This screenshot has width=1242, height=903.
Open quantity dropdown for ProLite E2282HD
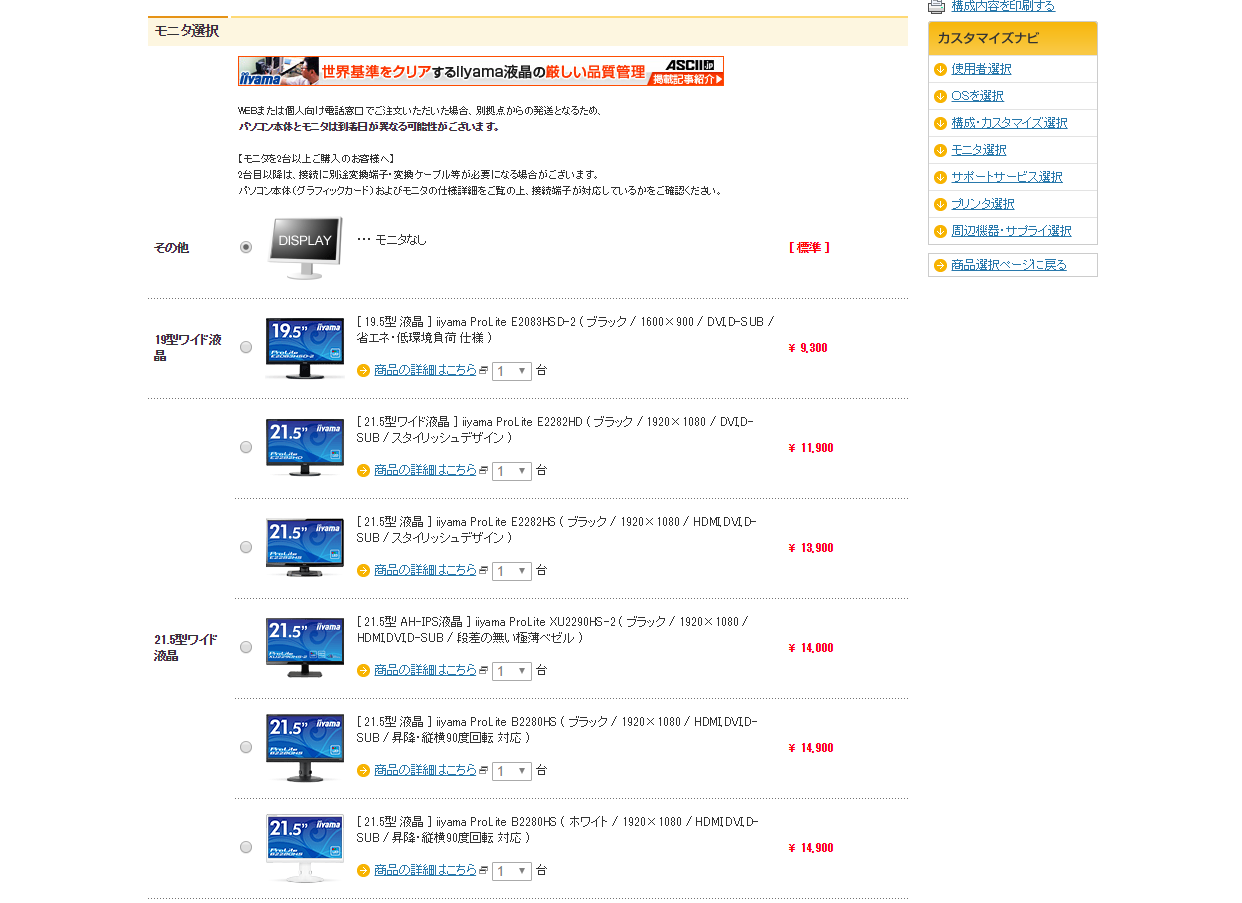511,471
